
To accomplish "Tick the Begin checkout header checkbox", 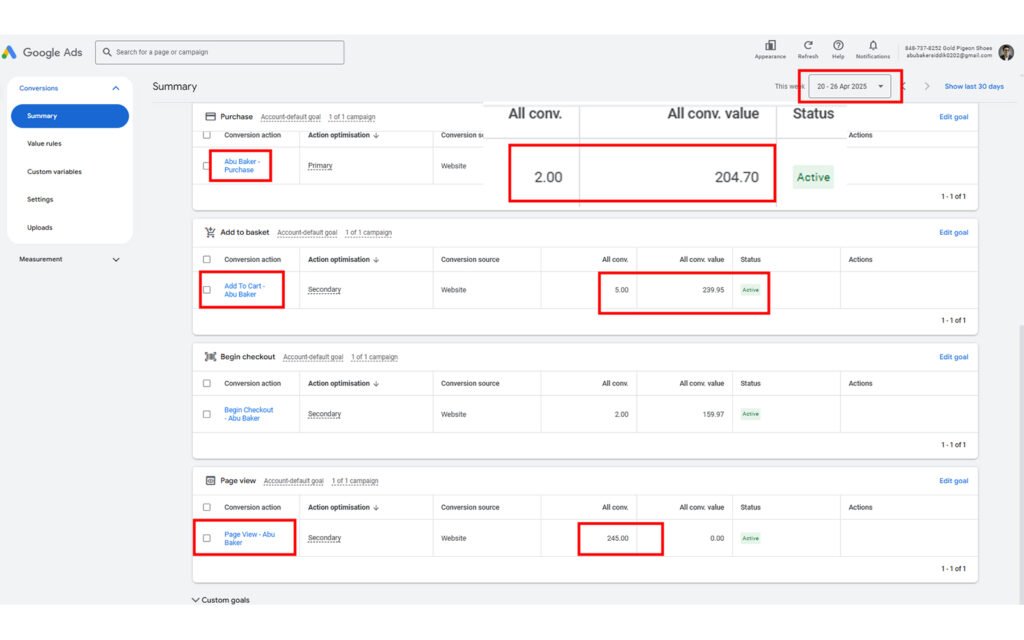I will tap(207, 383).
